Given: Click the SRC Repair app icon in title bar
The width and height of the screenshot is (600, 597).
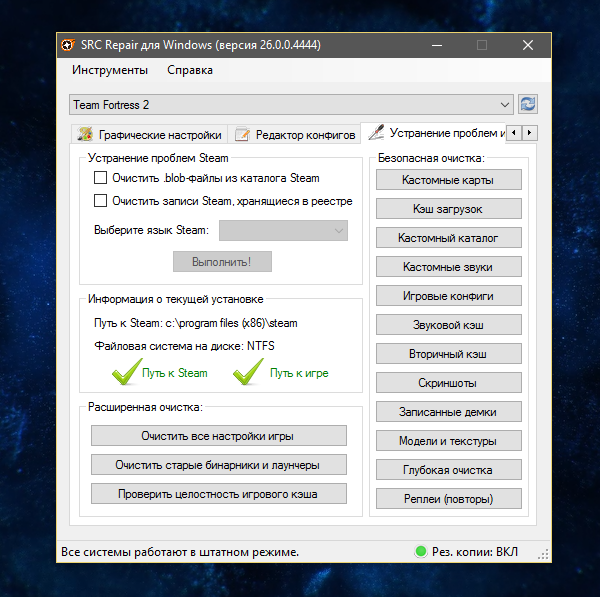Looking at the screenshot, I should point(68,45).
